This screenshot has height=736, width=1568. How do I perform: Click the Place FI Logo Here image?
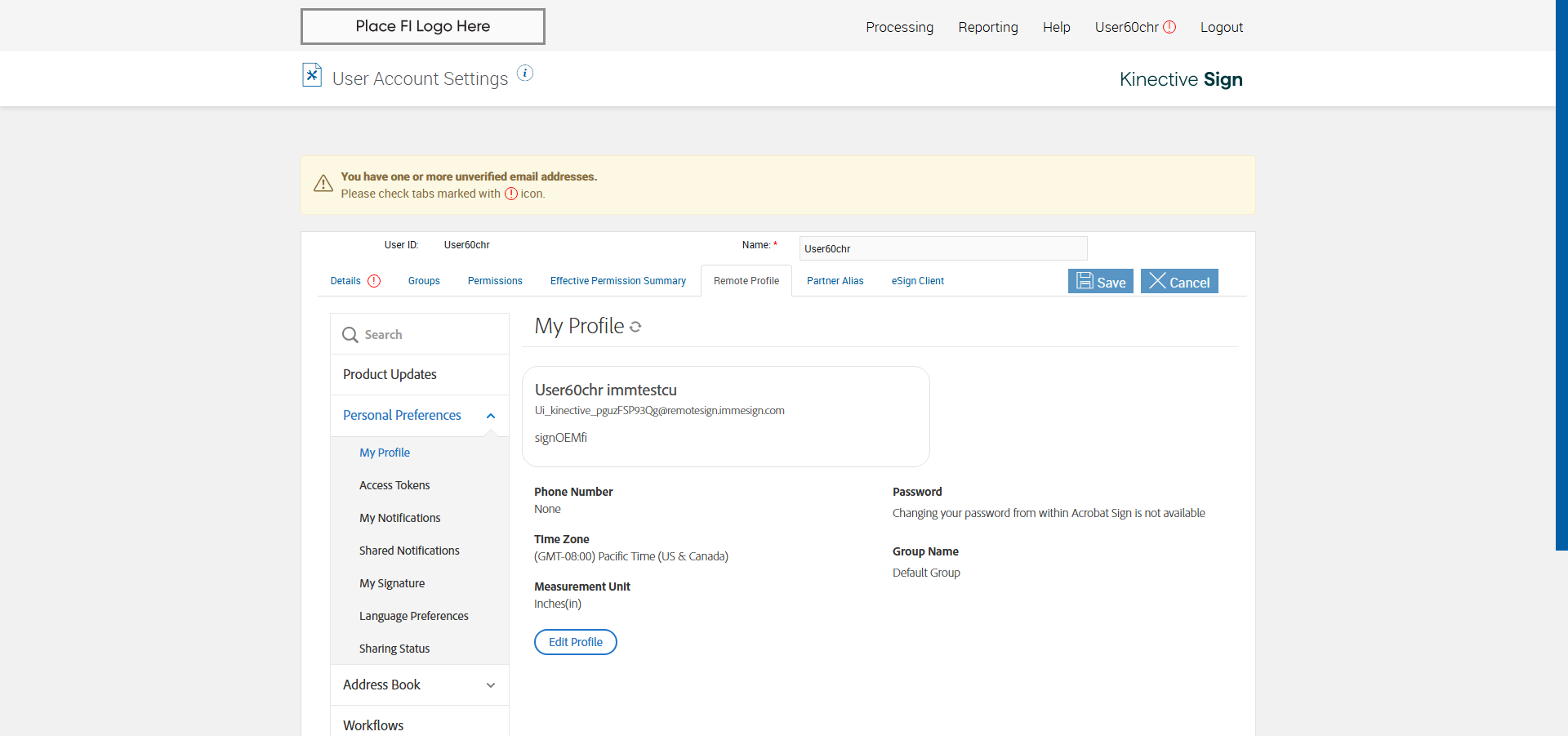[x=422, y=26]
